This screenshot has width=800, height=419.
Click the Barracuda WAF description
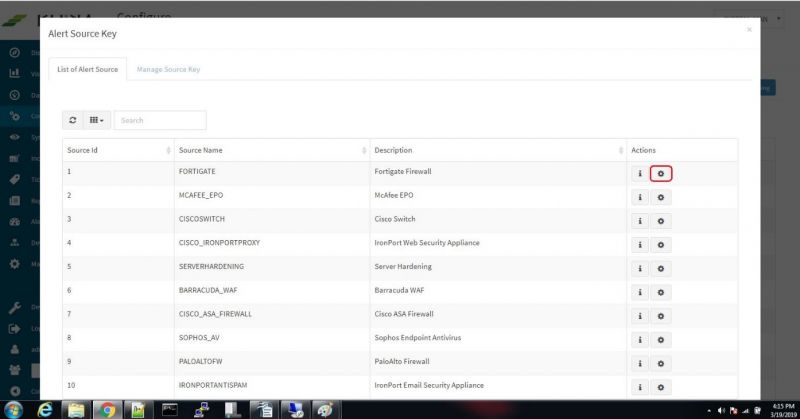399,290
